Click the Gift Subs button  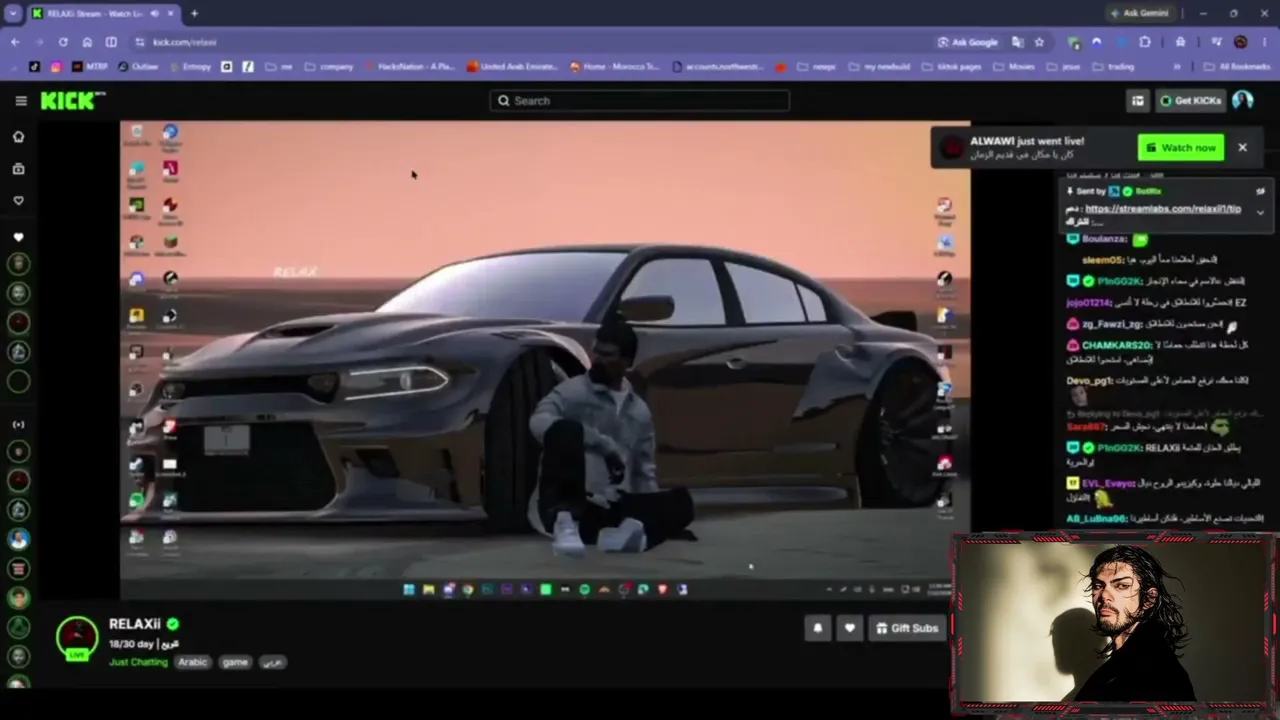[907, 628]
